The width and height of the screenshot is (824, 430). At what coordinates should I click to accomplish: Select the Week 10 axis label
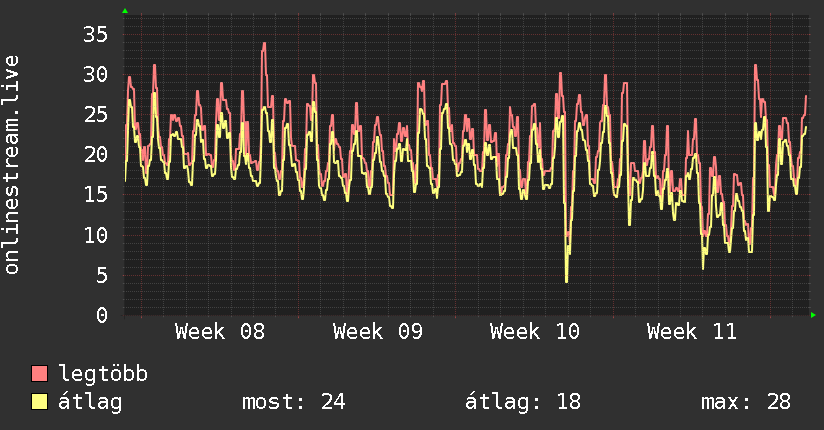535,332
